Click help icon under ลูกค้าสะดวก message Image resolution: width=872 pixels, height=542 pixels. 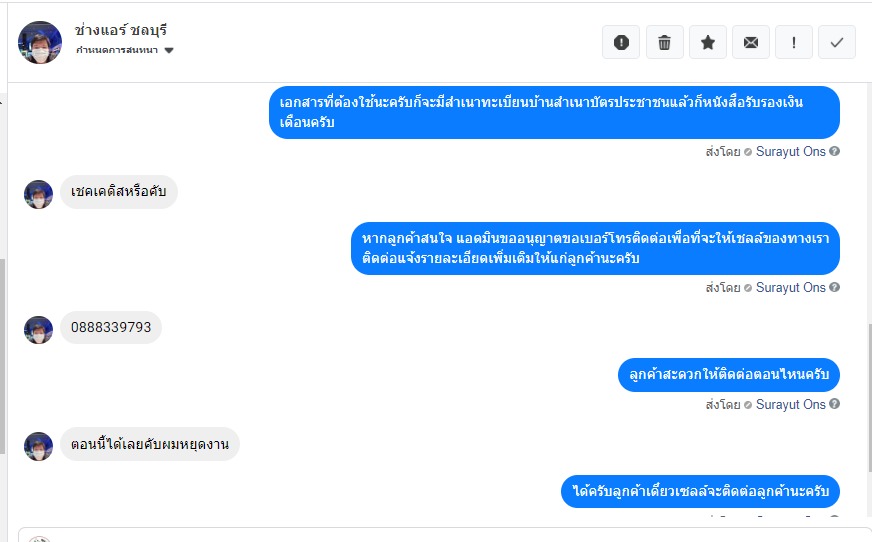(x=834, y=405)
